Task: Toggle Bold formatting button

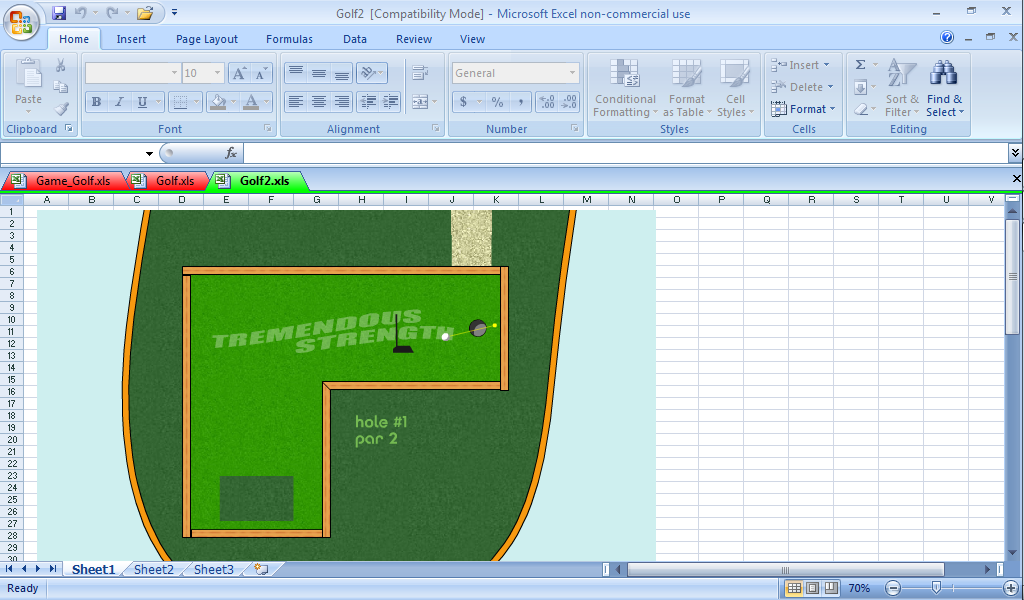Action: 96,102
